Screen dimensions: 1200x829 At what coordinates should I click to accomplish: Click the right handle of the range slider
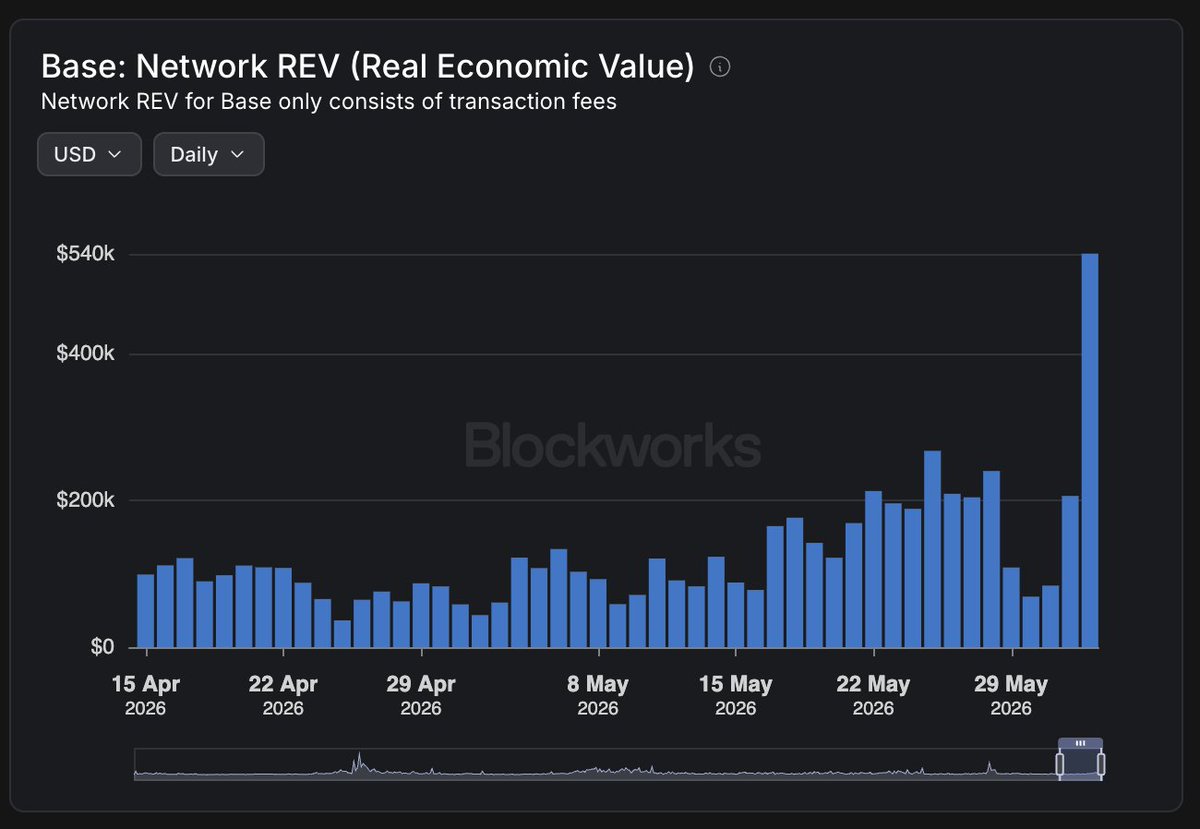coord(1101,765)
